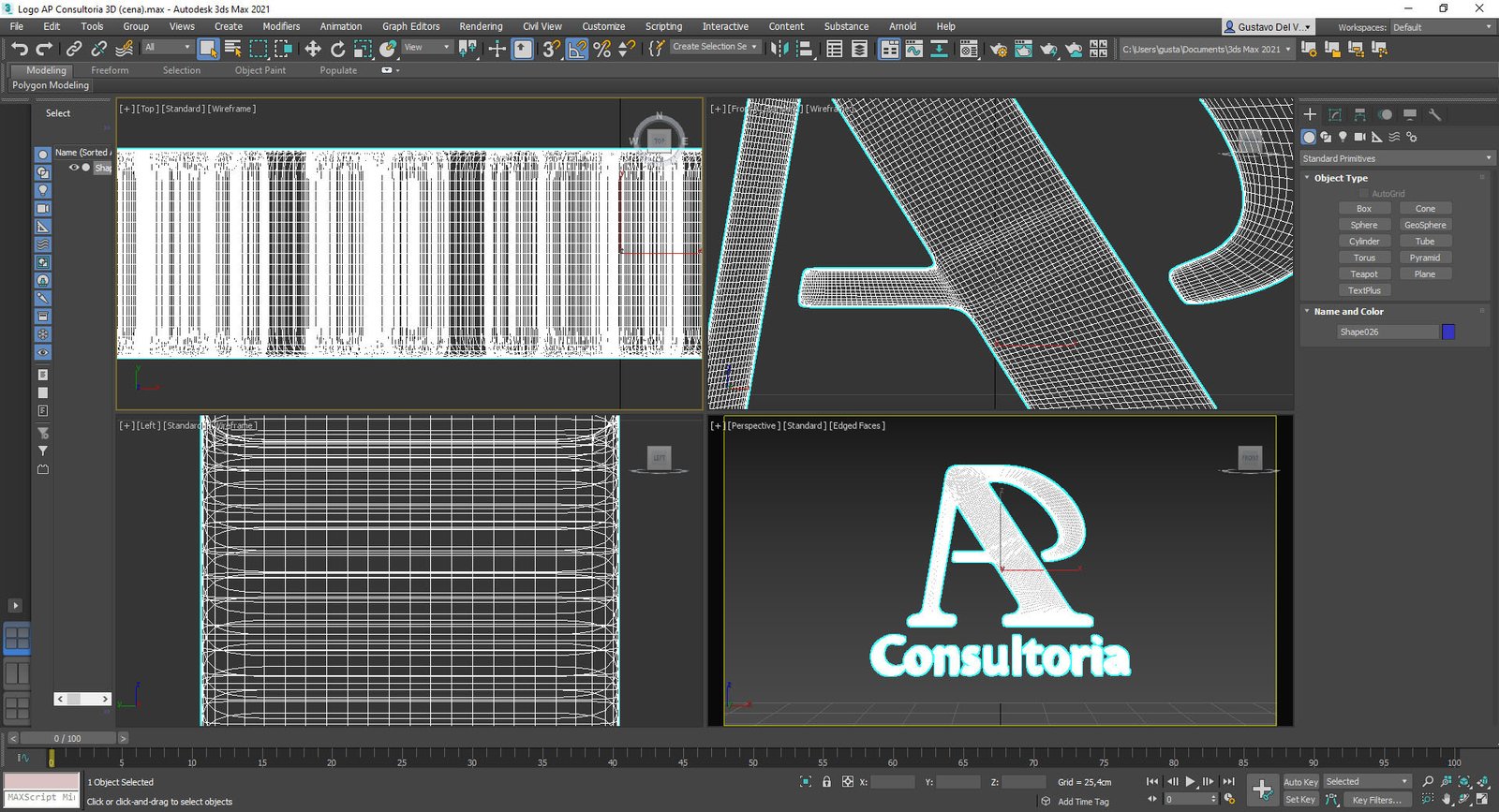
Task: Open the selection filter All dropdown
Action: [167, 47]
